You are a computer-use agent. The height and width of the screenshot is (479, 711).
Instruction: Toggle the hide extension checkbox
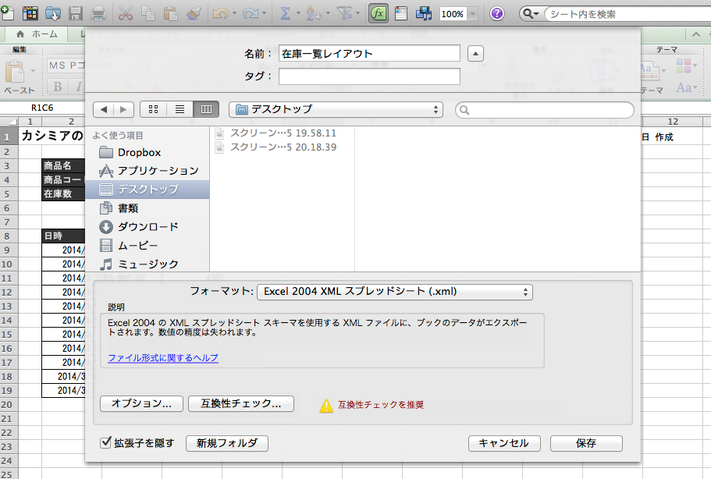point(106,442)
